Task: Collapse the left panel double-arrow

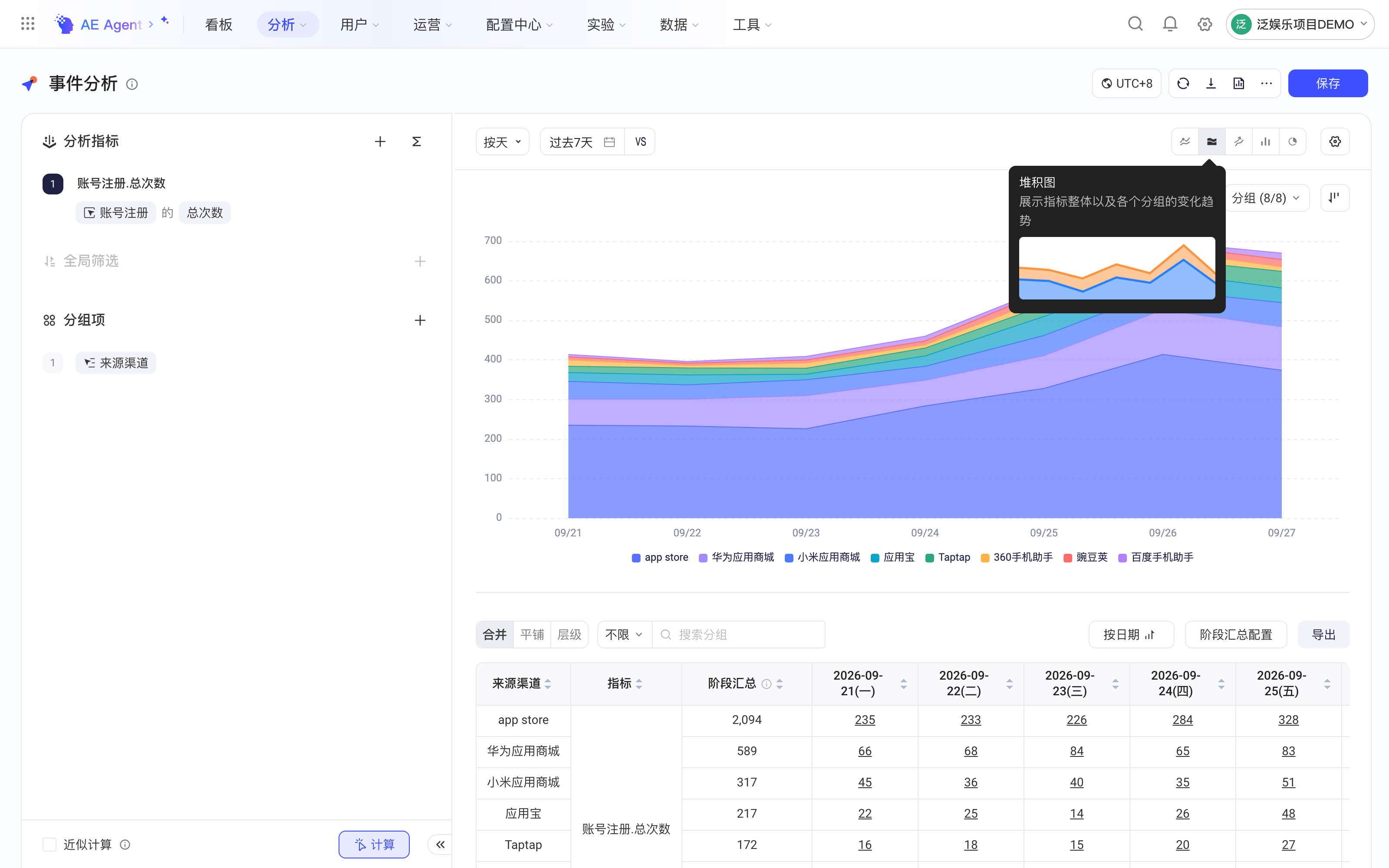Action: [440, 845]
